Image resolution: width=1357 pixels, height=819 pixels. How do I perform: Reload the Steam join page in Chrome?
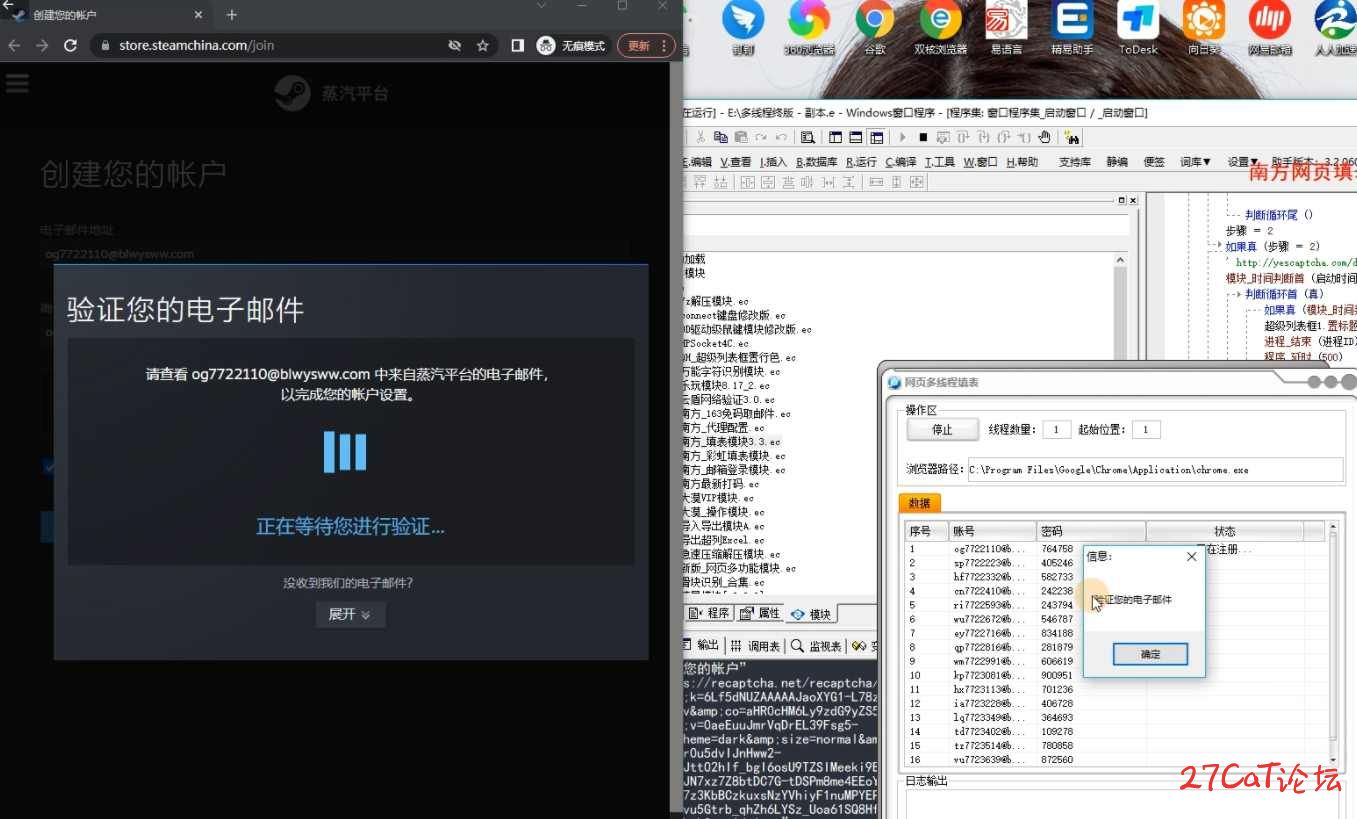pos(70,45)
